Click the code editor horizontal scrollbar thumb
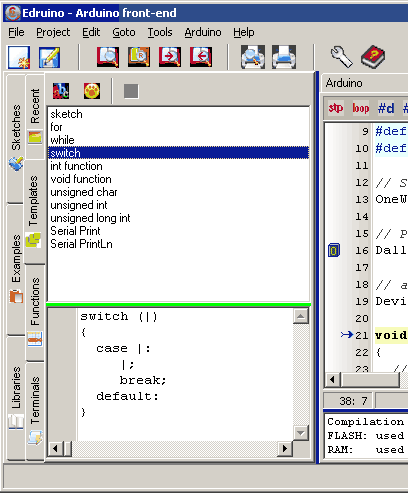Screen dimensions: 408x493 370,379
